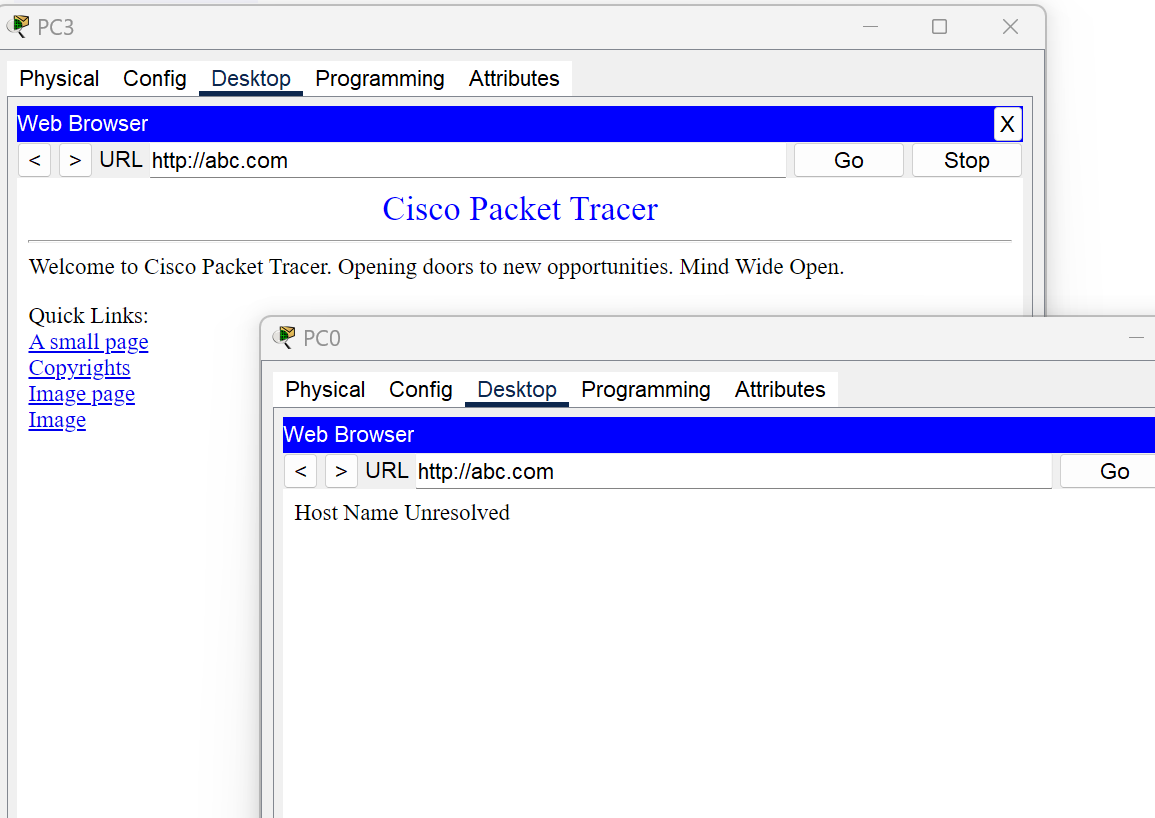Maximize the PC3 window
The image size is (1155, 818).
pyautogui.click(x=939, y=27)
